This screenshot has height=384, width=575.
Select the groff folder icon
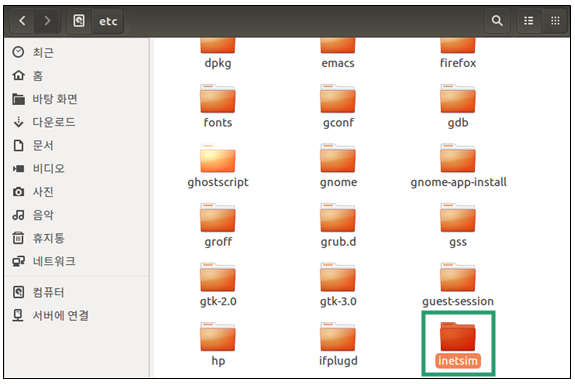pos(218,218)
